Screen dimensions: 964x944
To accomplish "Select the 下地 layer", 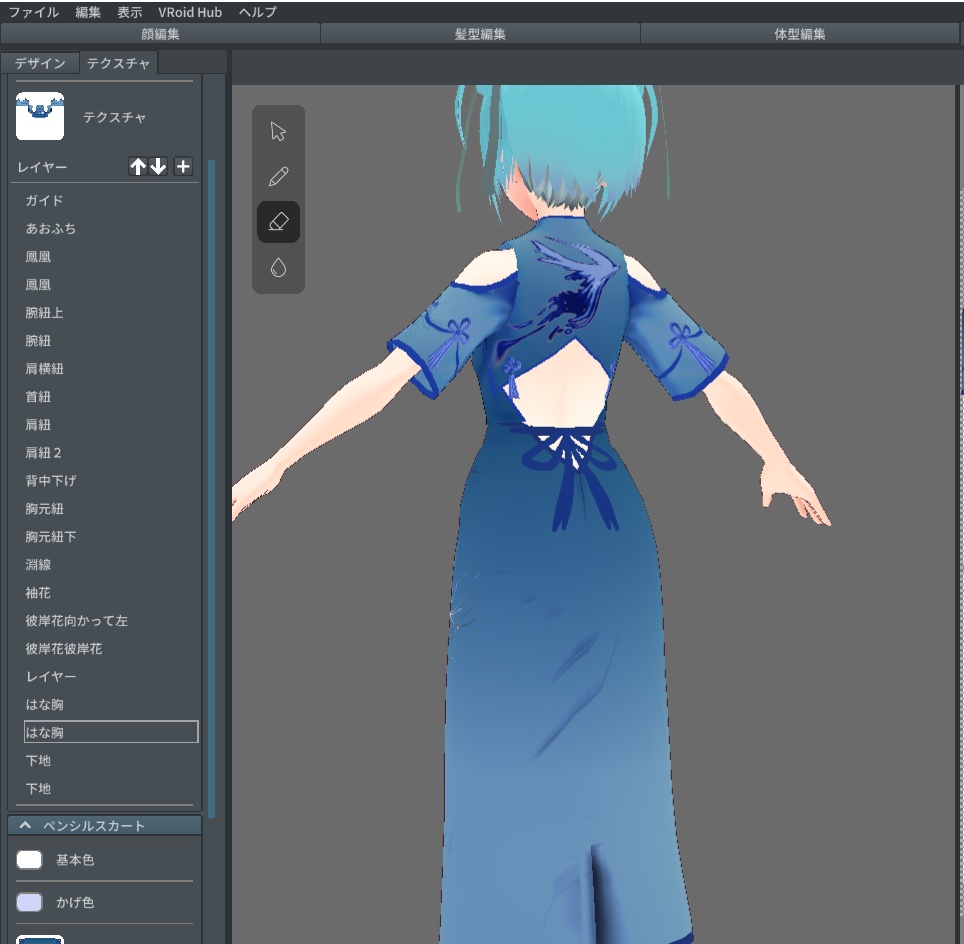I will [x=40, y=760].
